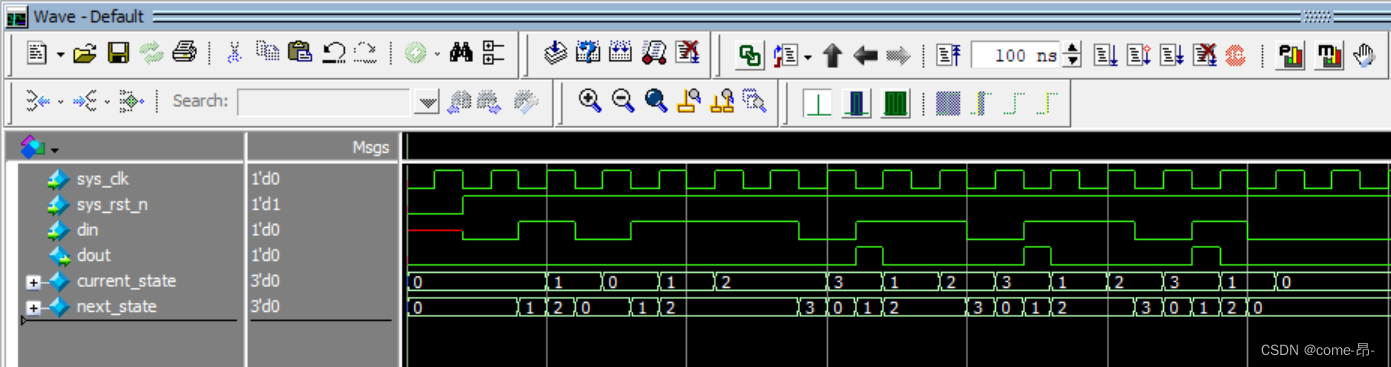Click the 3'd0 value for current_state
The image size is (1391, 367).
(x=265, y=281)
